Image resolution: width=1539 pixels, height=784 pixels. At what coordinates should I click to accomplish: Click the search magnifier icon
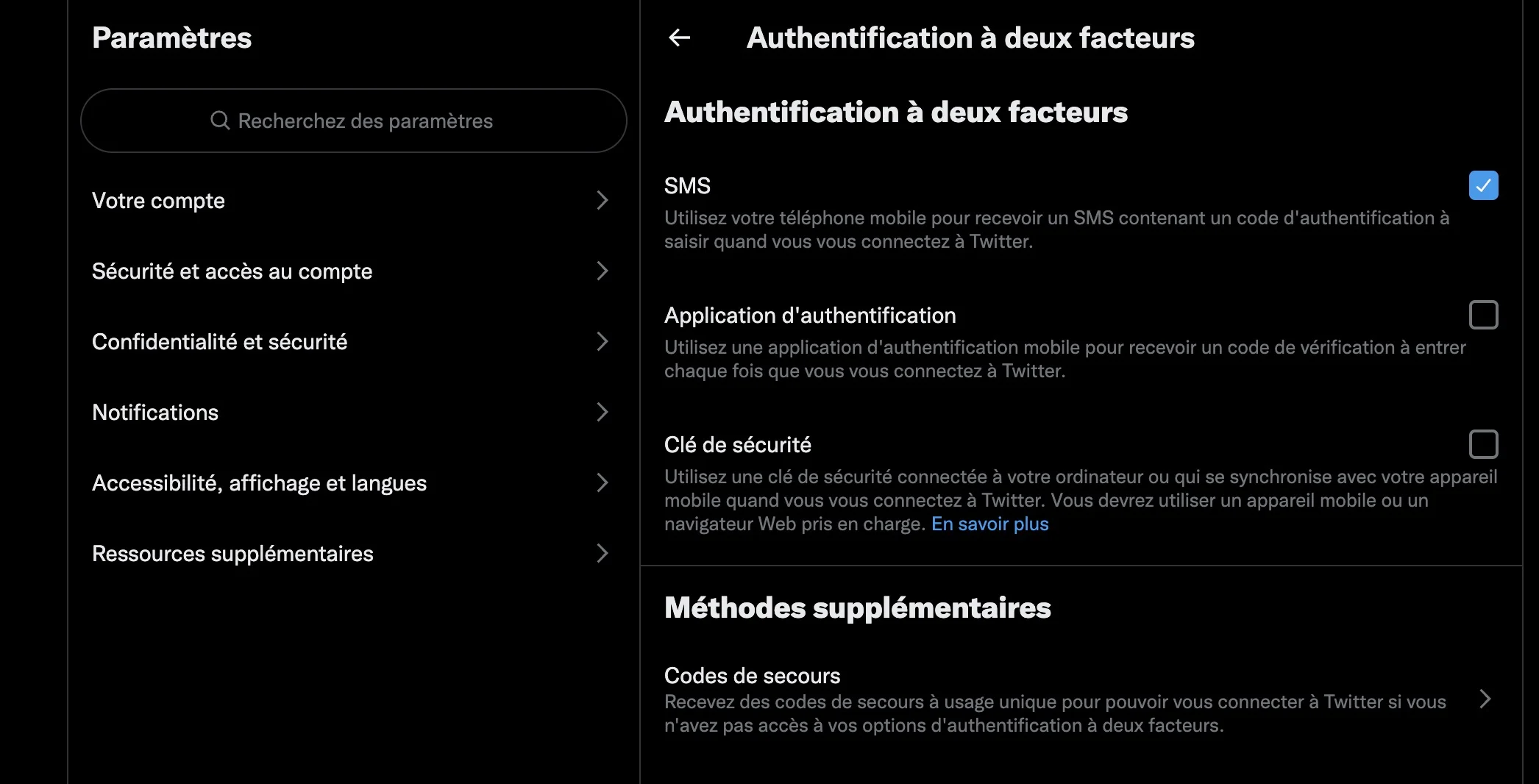(220, 121)
